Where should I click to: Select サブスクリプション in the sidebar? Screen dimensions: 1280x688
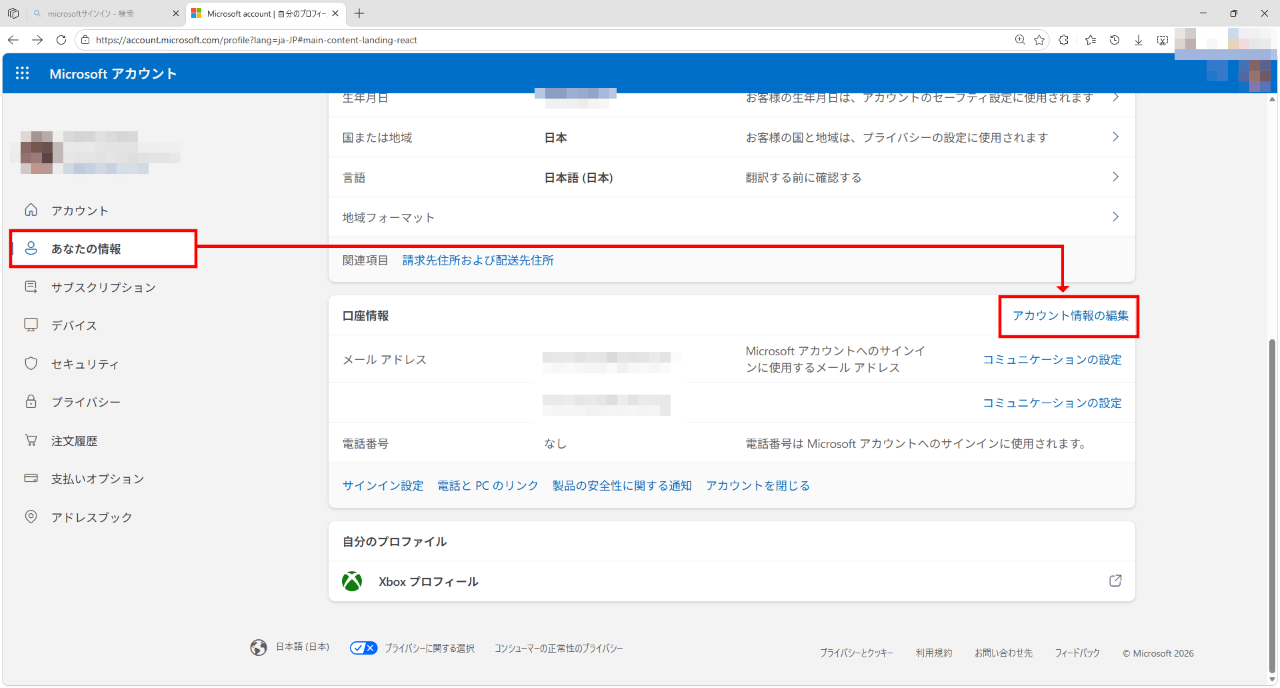(x=103, y=287)
